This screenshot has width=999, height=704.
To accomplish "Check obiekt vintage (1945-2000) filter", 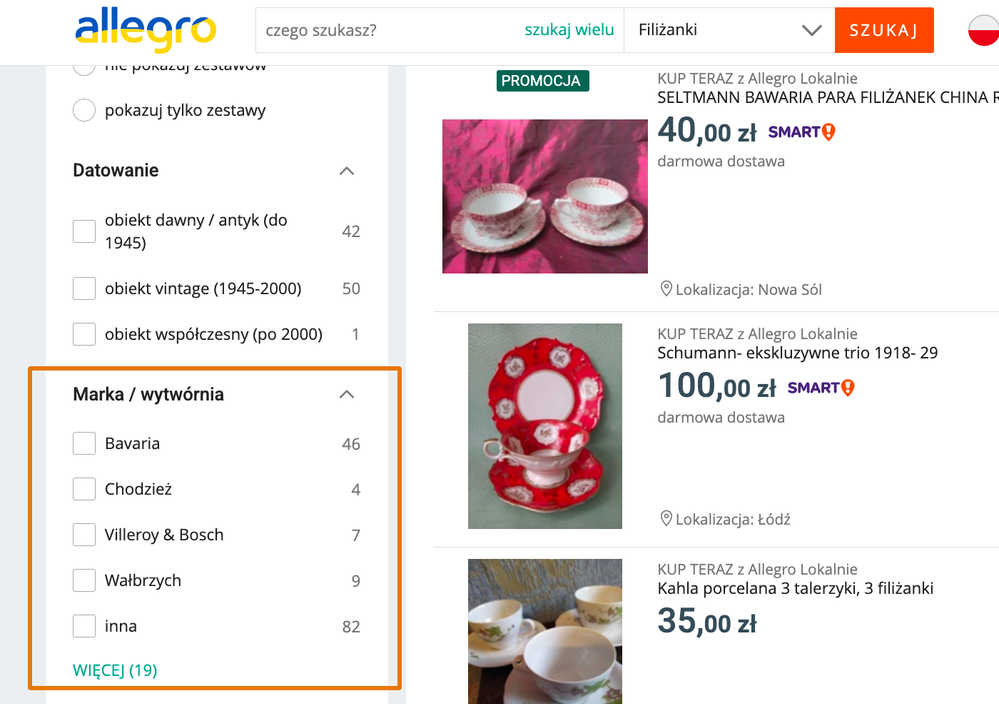I will 84,289.
